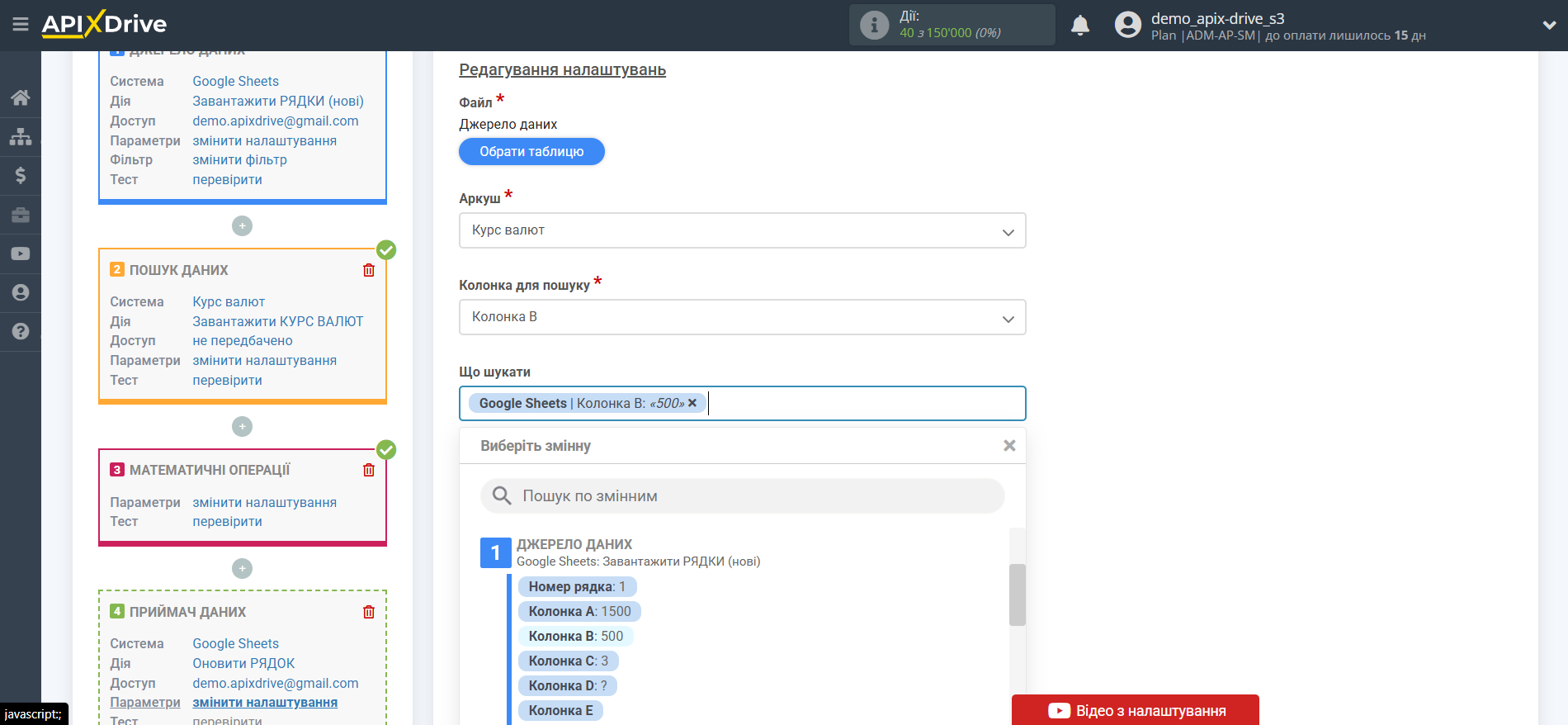1568x725 pixels.
Task: Open source demo.apixdrive@gmail.com access link
Action: 276,121
